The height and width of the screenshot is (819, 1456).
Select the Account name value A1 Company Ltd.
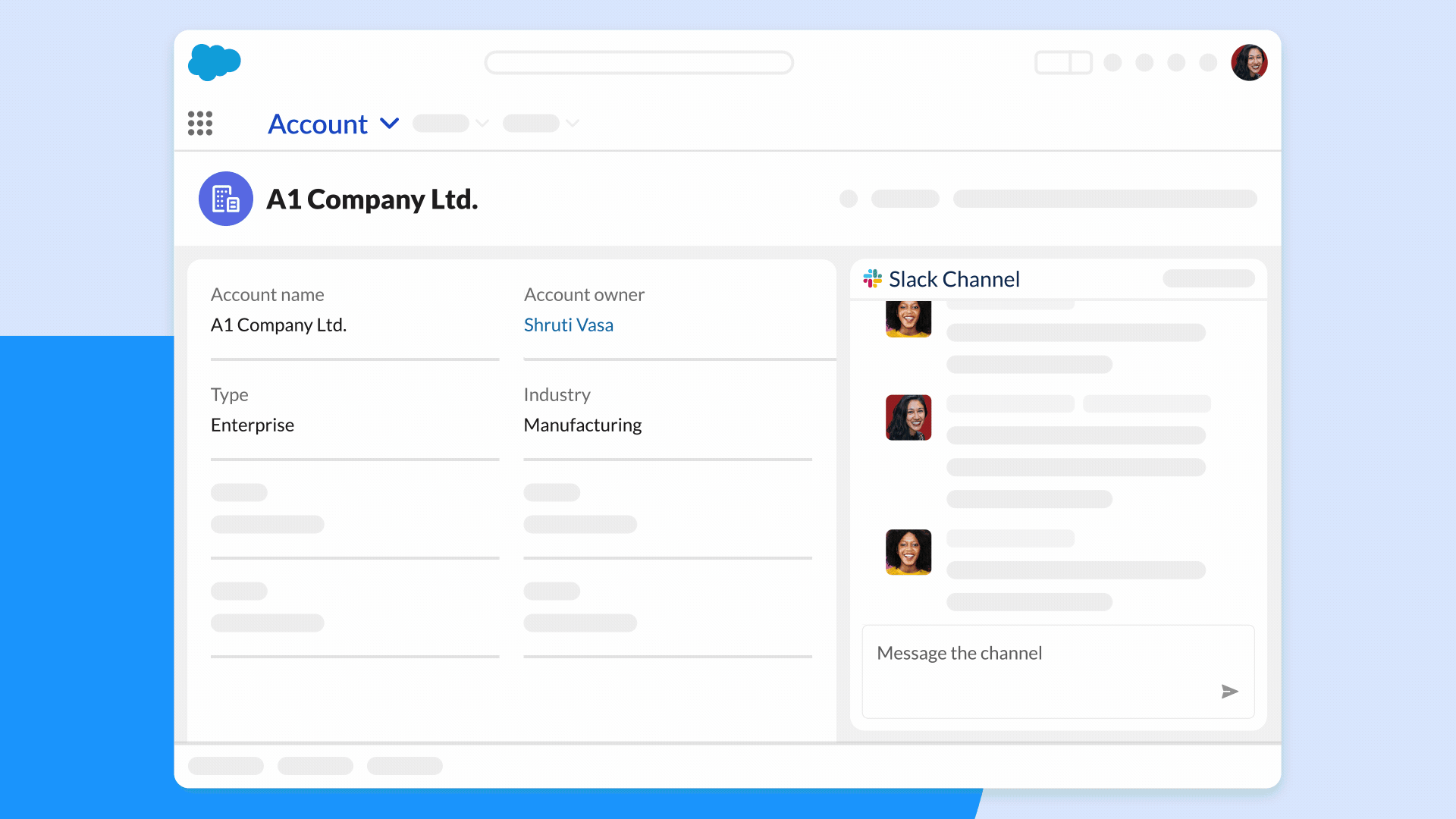point(278,325)
